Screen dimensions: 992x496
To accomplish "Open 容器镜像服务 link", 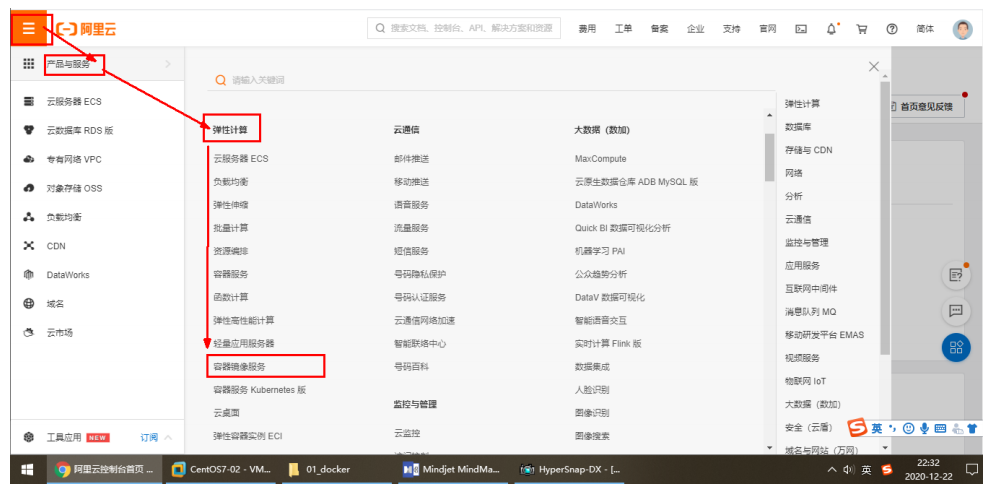I will point(240,366).
